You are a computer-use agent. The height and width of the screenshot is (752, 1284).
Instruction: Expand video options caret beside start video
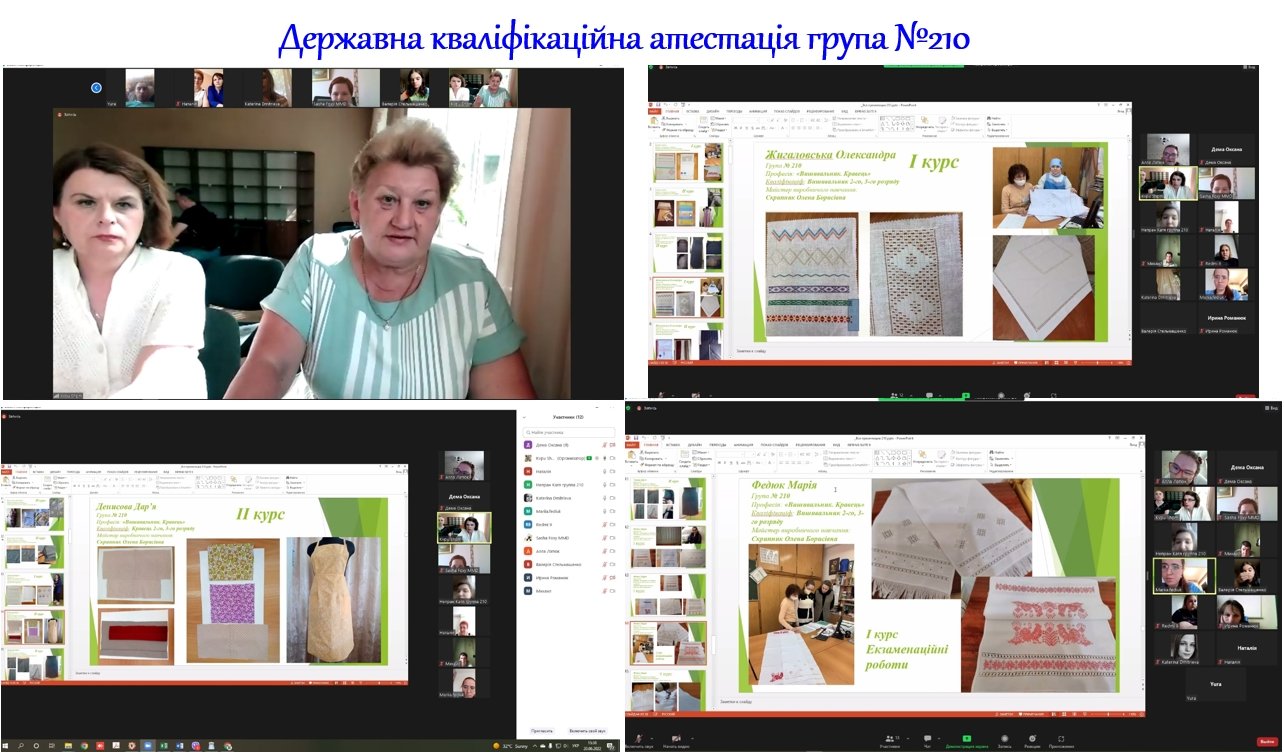pos(692,738)
